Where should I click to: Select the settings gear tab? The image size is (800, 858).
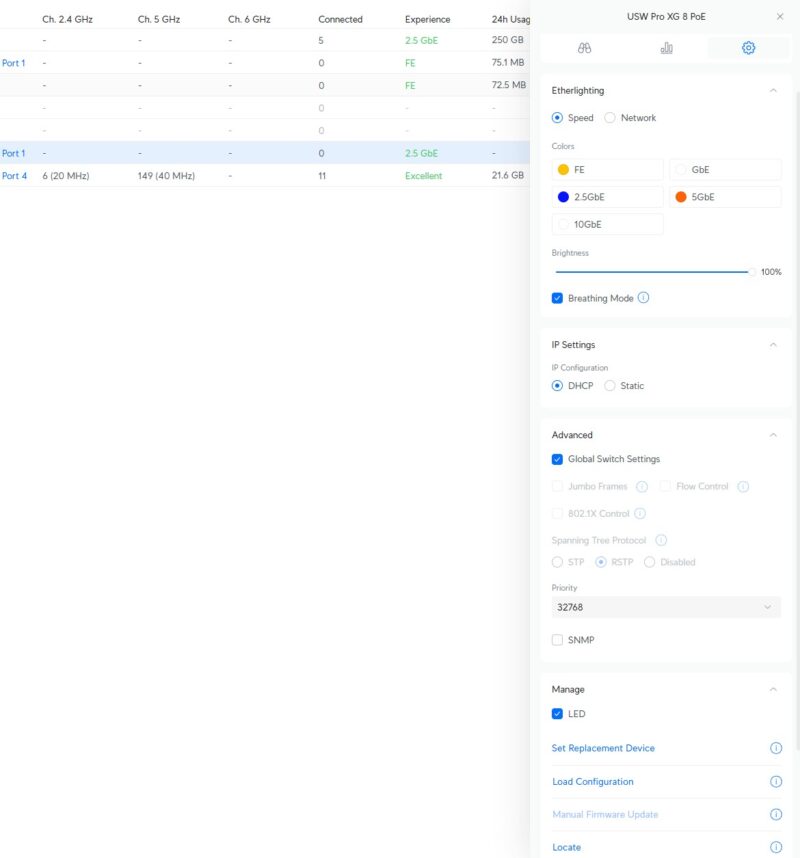coord(748,47)
